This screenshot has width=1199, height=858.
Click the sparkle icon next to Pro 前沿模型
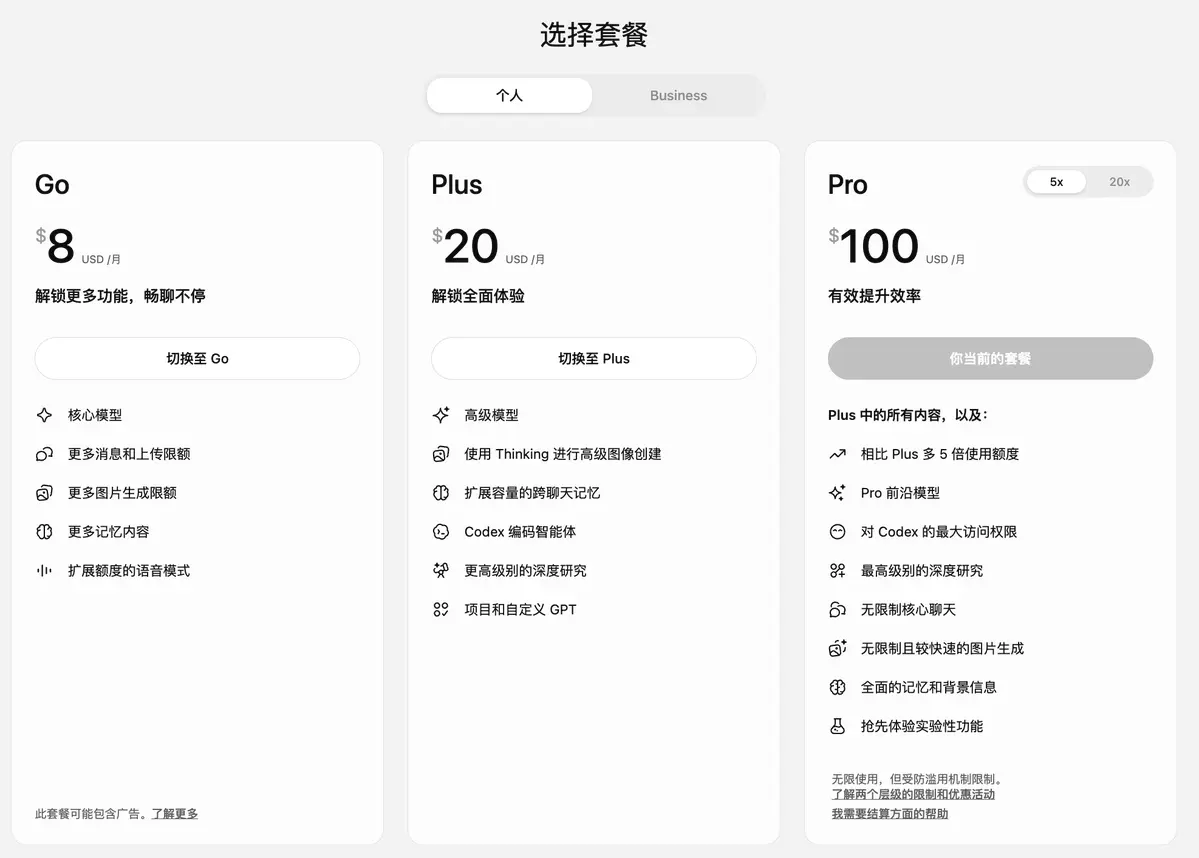coord(837,493)
